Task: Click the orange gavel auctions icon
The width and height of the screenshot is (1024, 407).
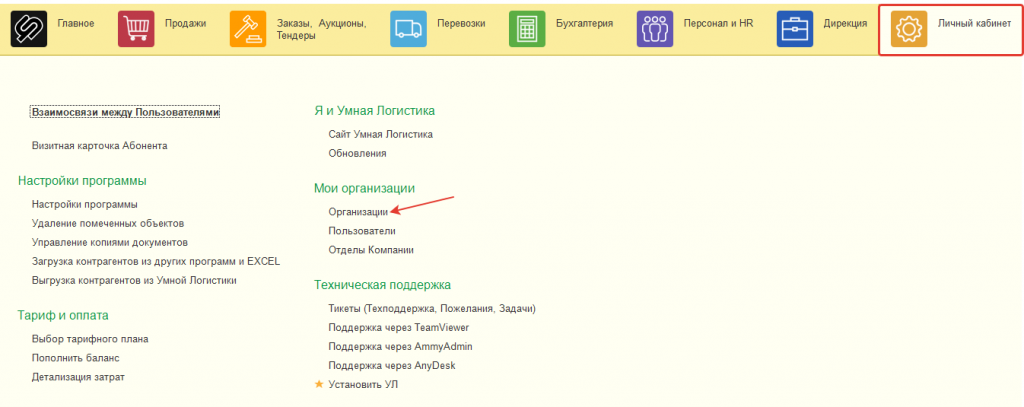Action: click(248, 29)
